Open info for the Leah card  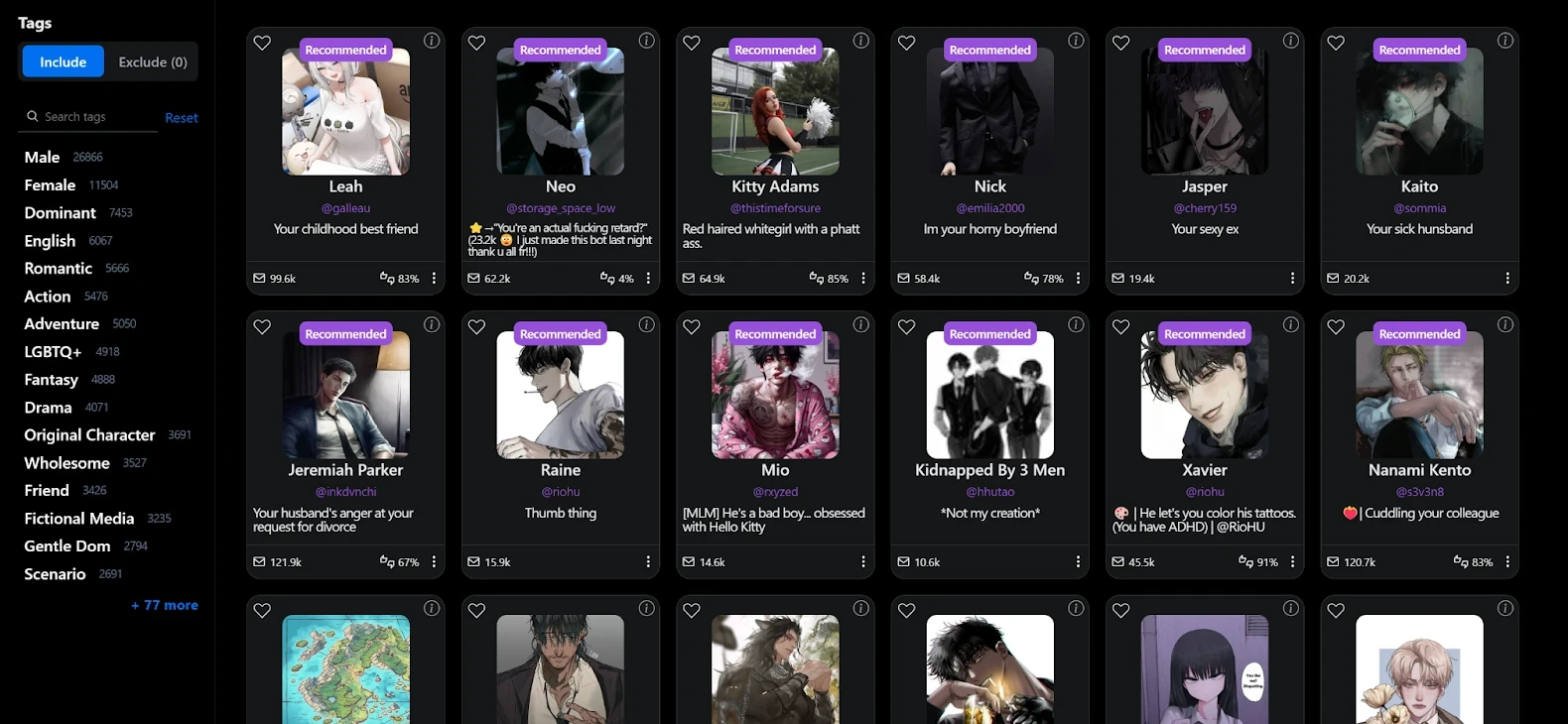pyautogui.click(x=432, y=41)
